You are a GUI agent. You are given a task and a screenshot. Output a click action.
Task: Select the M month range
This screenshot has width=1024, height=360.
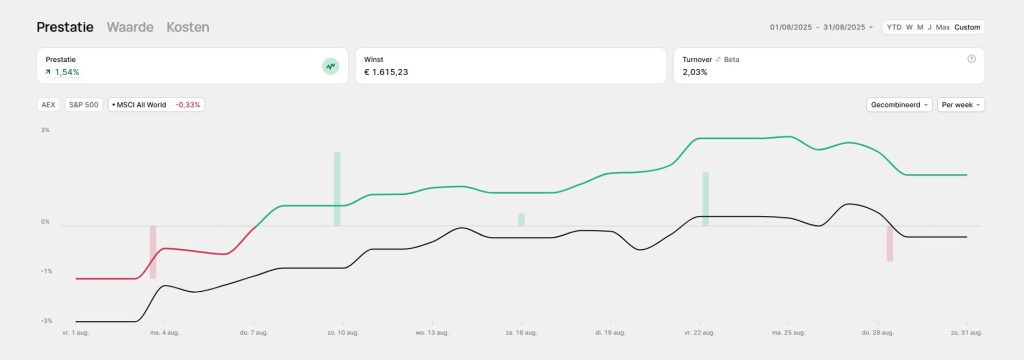click(x=920, y=27)
